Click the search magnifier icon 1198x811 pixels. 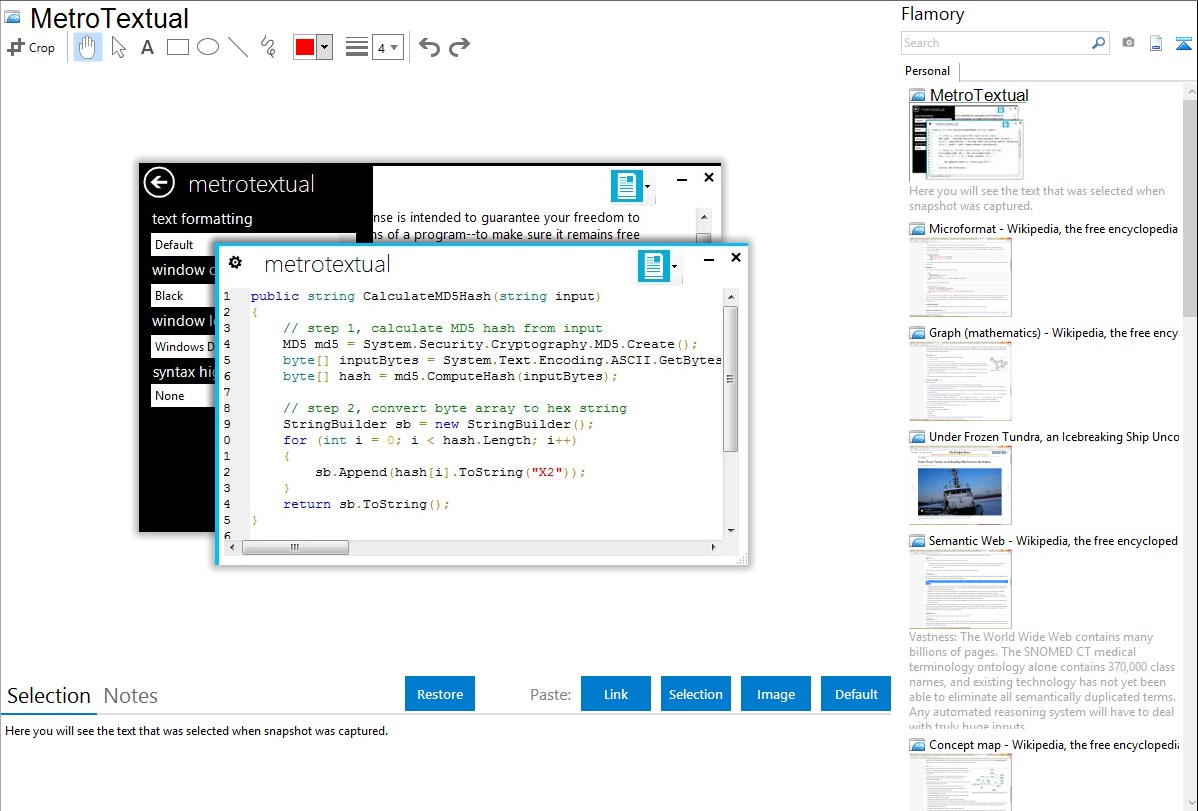point(1099,43)
